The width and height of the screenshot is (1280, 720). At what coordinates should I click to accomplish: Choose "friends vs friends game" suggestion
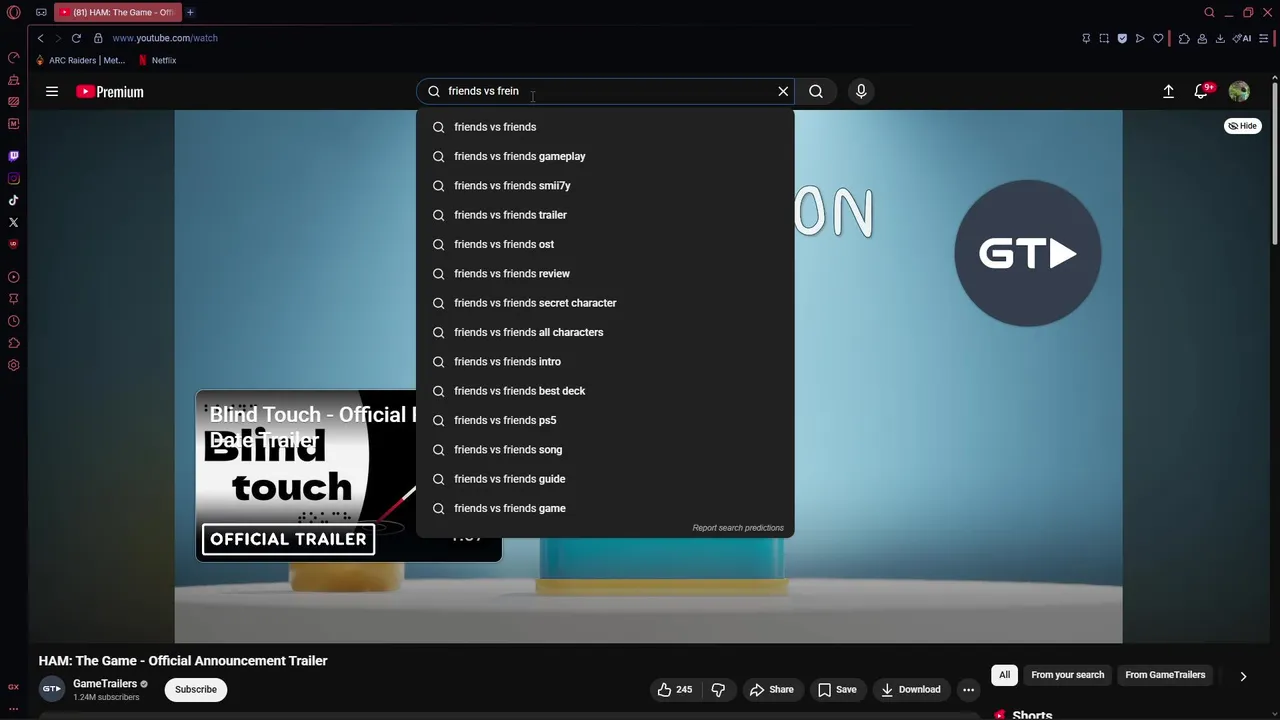pos(605,508)
